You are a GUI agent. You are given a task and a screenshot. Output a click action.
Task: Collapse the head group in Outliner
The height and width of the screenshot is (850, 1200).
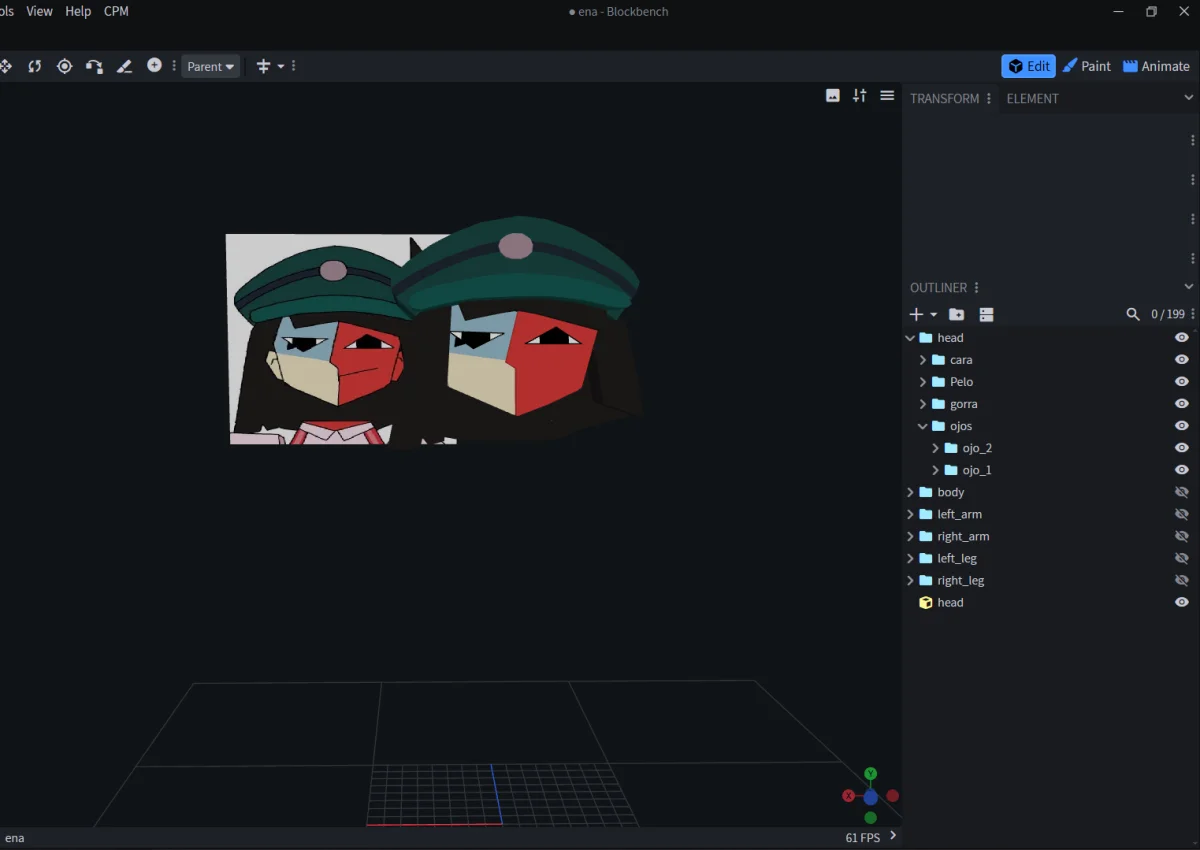coord(910,338)
